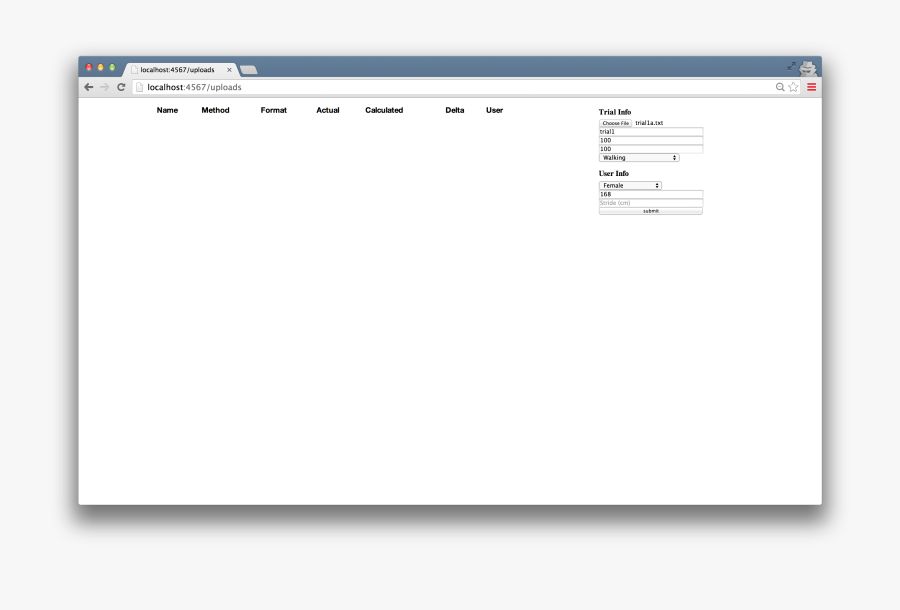Open the Walking activity dropdown
900x610 pixels.
coord(639,157)
